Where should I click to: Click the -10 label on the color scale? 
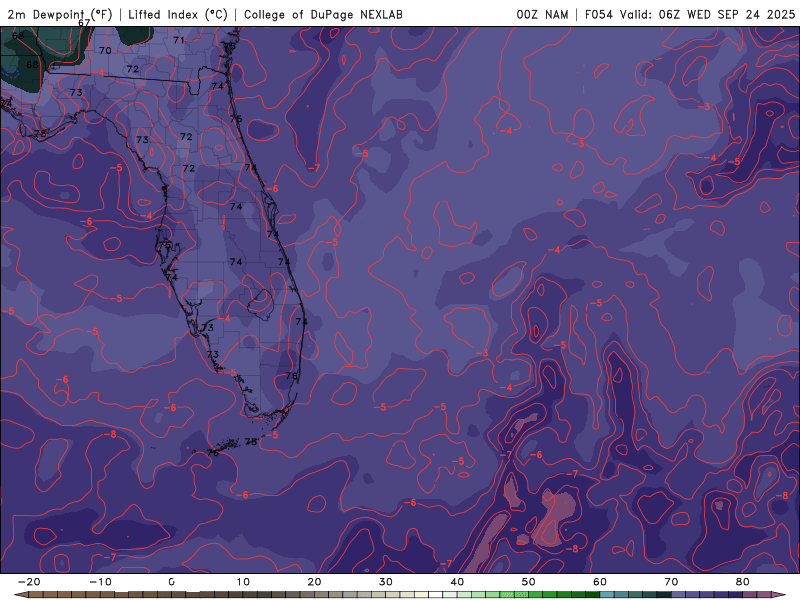point(100,582)
